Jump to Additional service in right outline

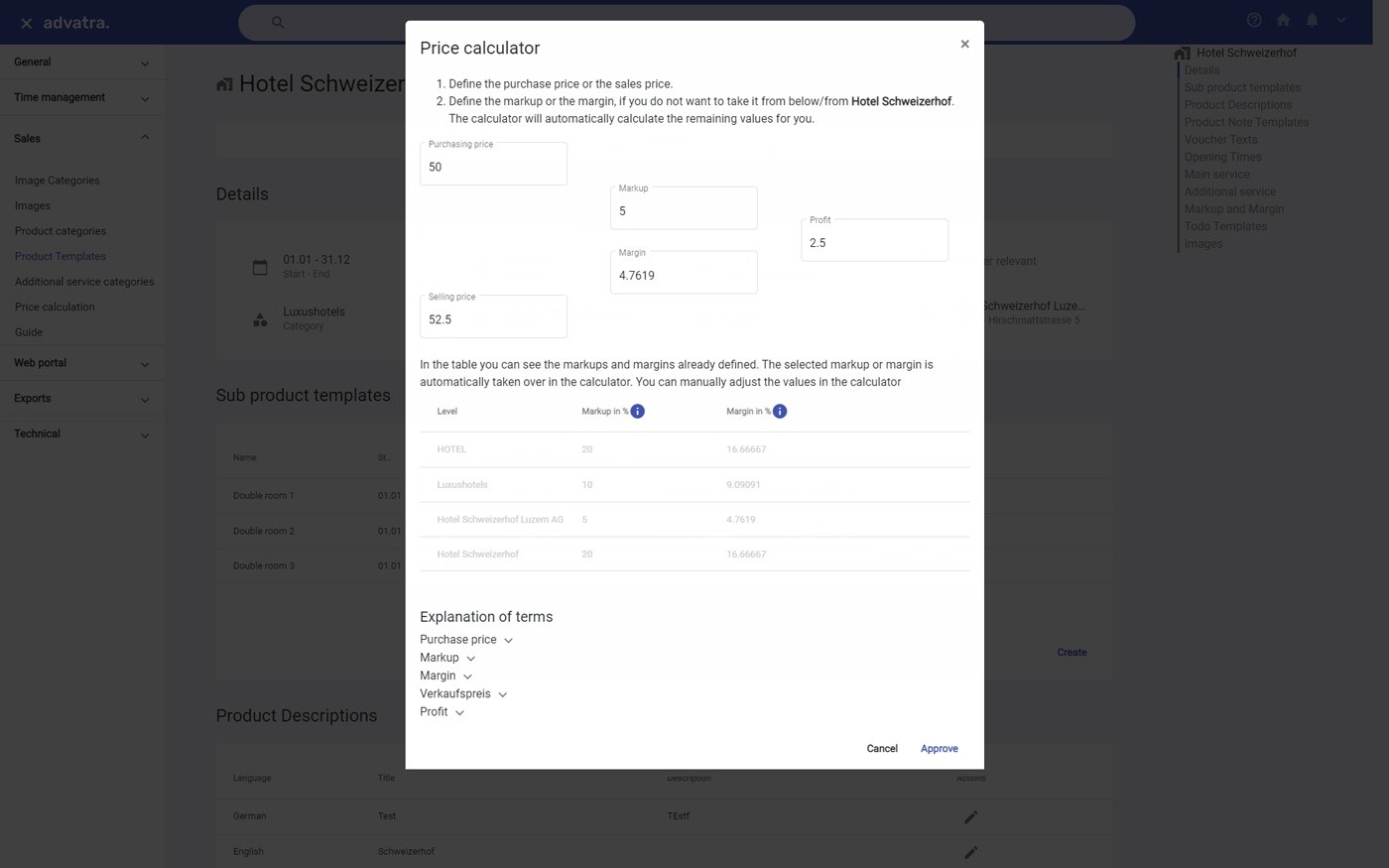point(1230,191)
